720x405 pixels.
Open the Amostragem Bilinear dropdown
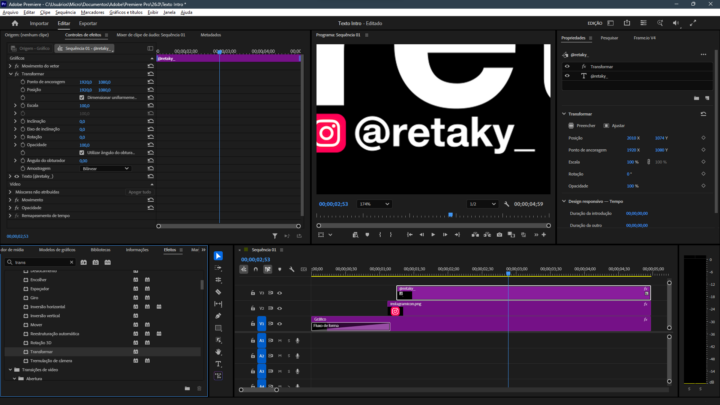click(105, 169)
